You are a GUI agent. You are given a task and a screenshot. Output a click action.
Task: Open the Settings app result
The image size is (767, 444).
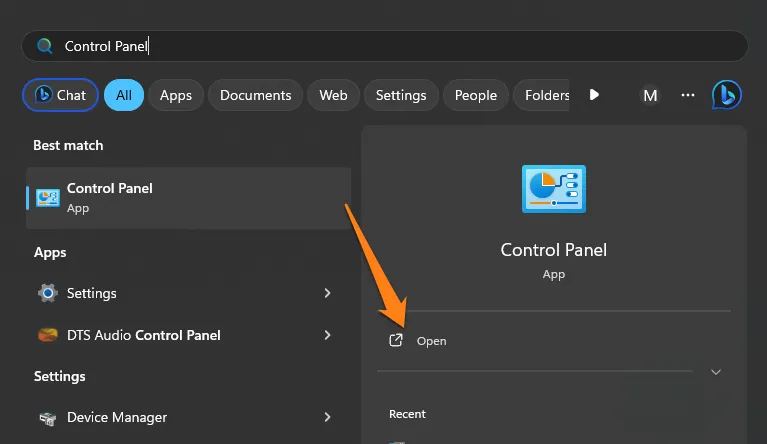[186, 293]
